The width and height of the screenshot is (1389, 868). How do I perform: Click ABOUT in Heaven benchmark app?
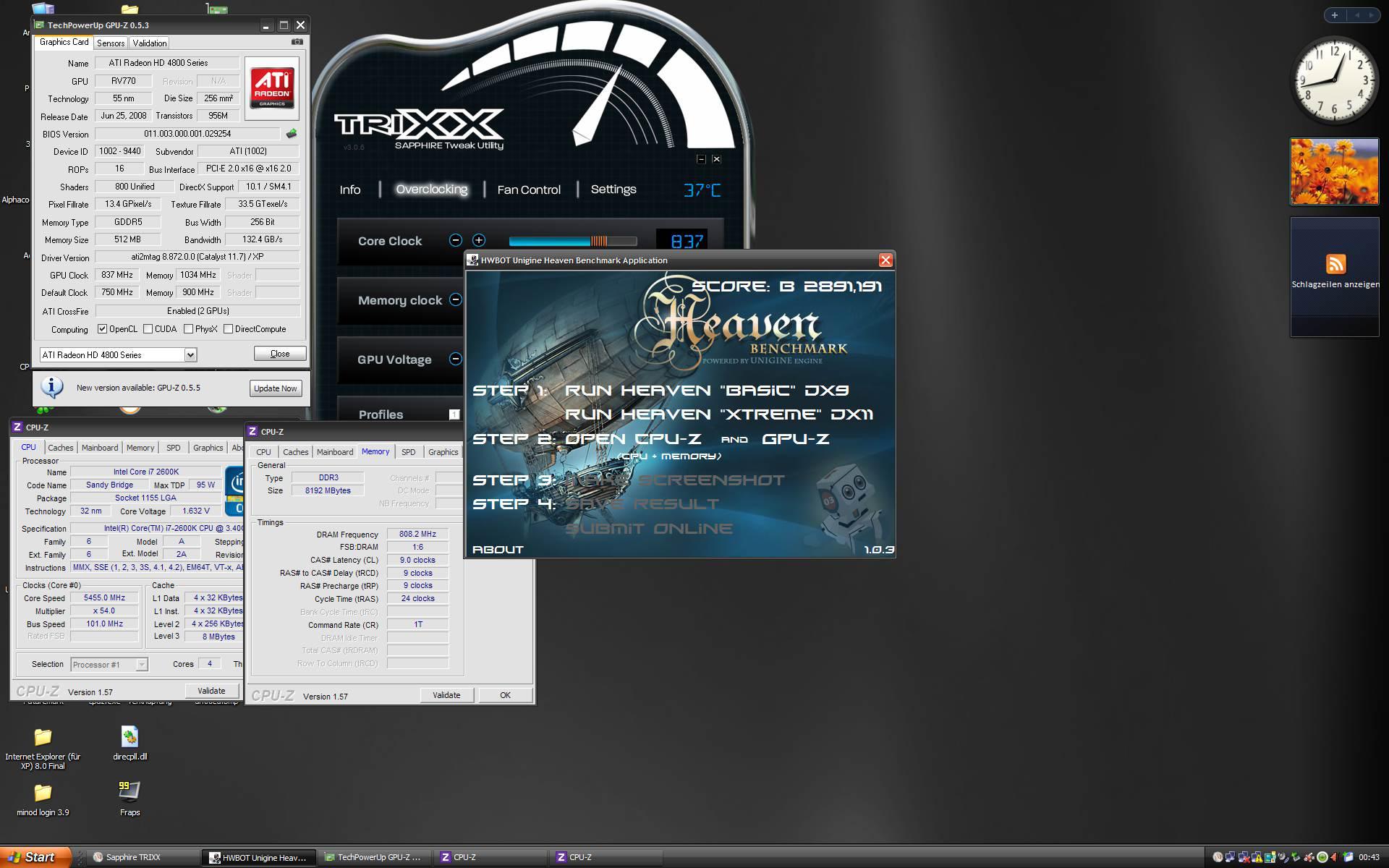point(498,550)
